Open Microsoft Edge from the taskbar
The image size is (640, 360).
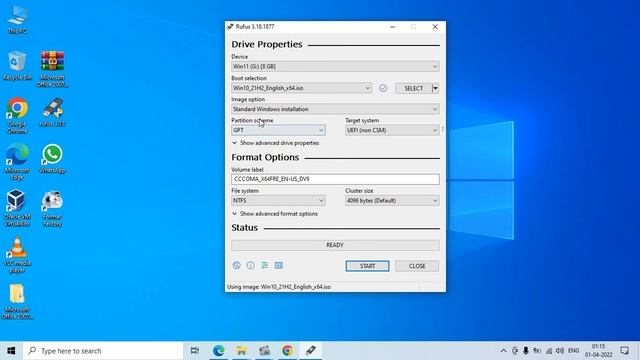click(x=218, y=351)
